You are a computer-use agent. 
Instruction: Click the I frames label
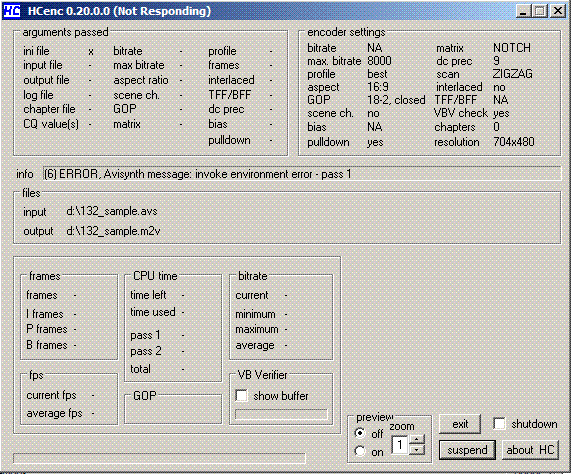(x=45, y=314)
